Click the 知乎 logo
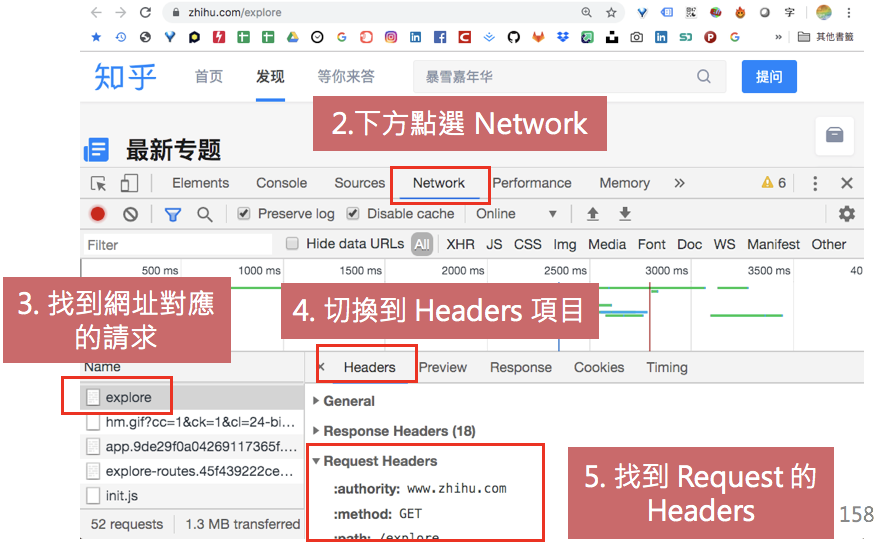This screenshot has width=888, height=544. [x=125, y=76]
